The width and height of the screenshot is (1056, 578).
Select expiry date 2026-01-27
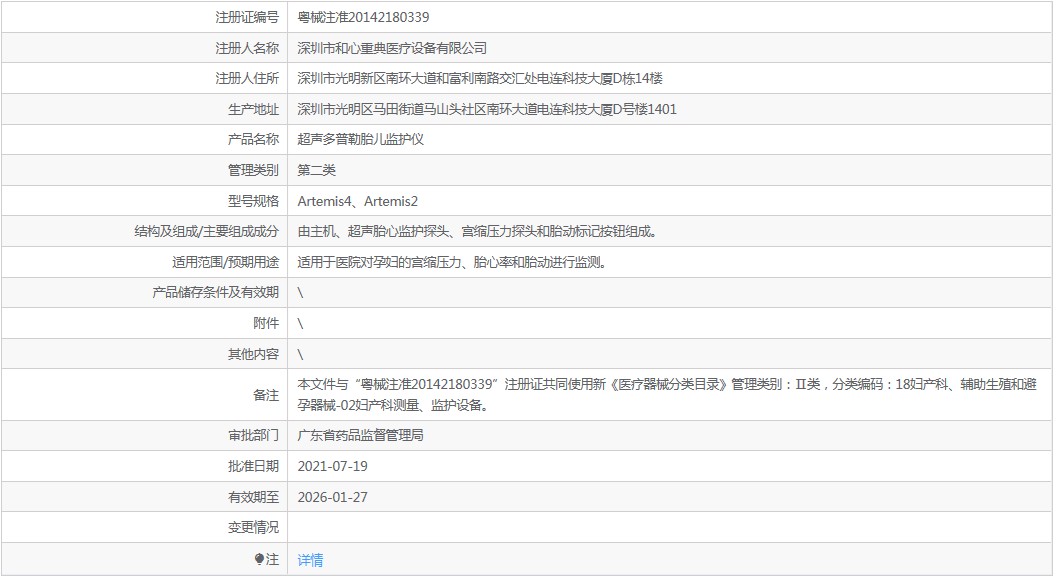point(333,497)
